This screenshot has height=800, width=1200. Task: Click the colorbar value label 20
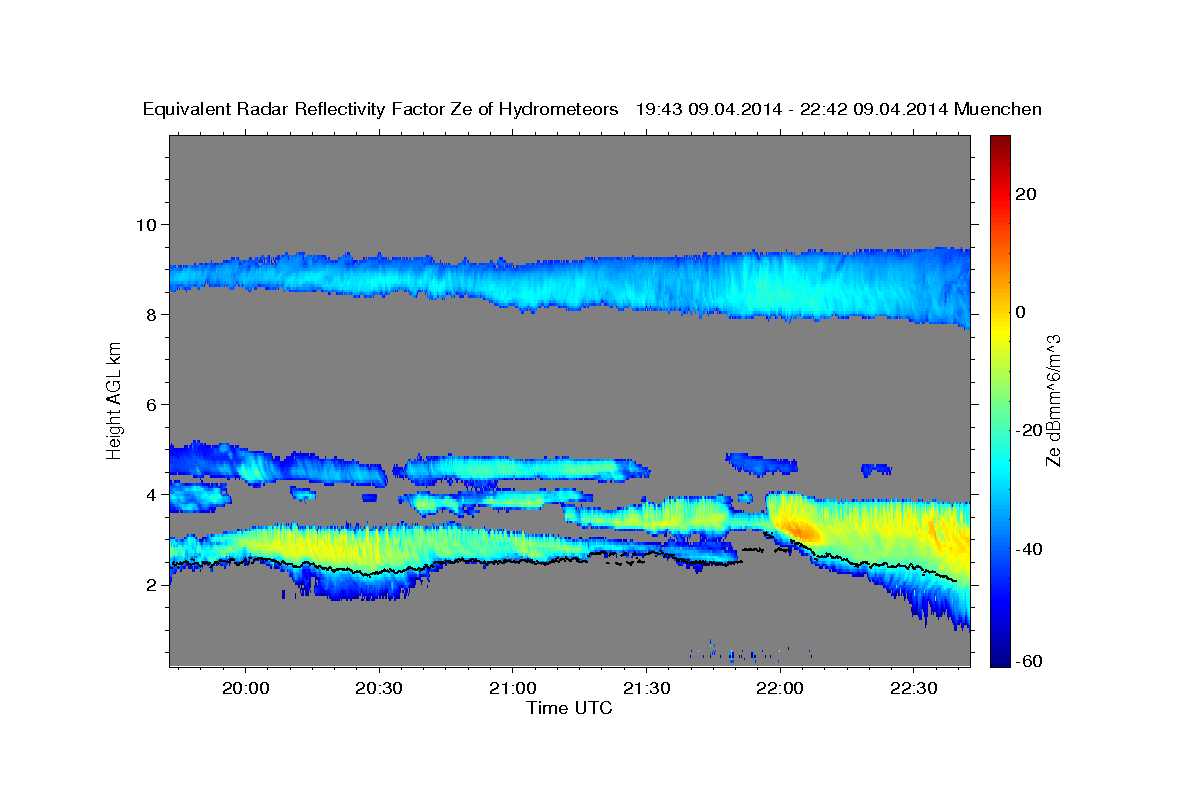tap(1025, 194)
